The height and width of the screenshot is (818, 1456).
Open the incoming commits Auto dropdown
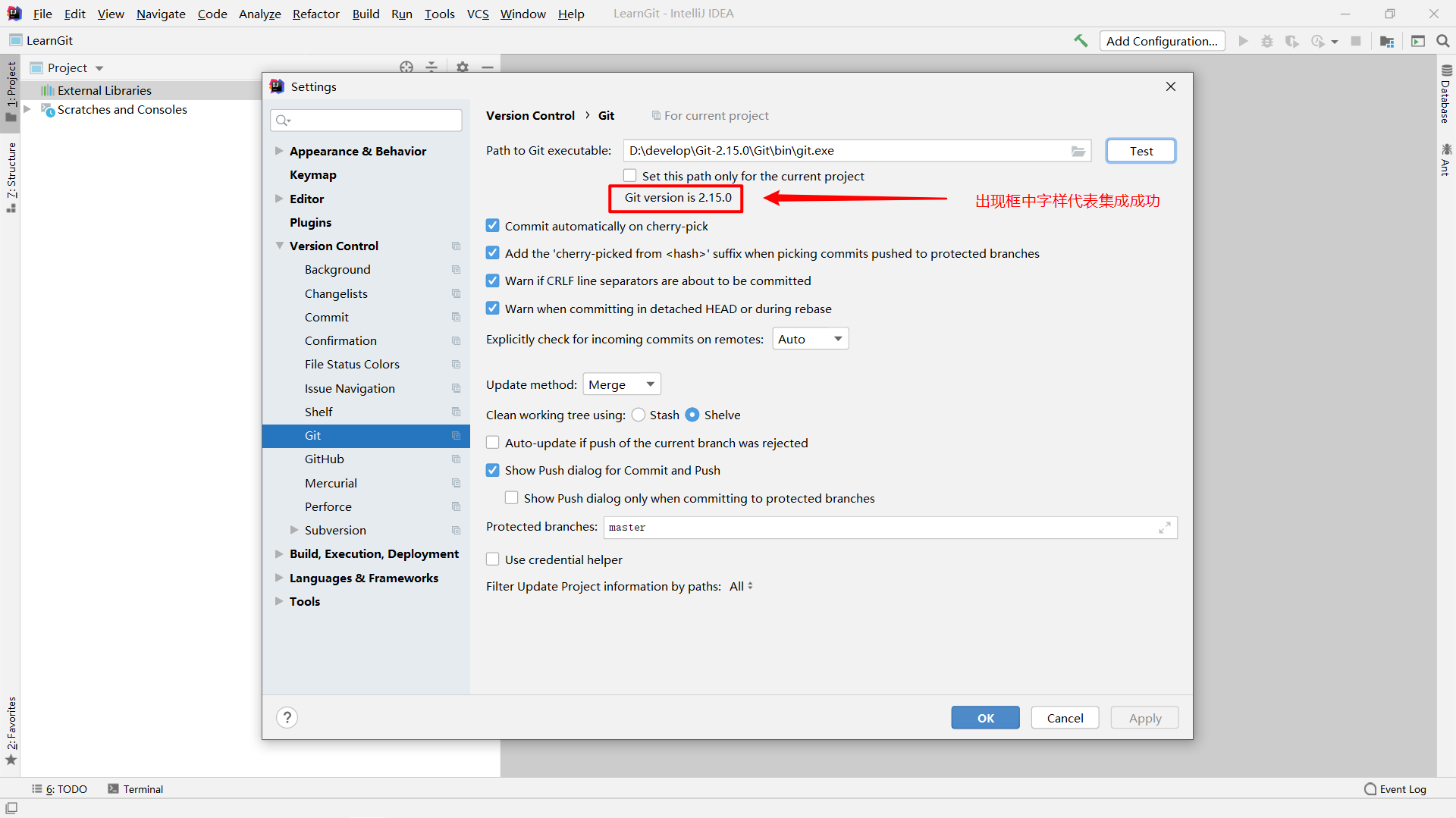[x=810, y=339]
